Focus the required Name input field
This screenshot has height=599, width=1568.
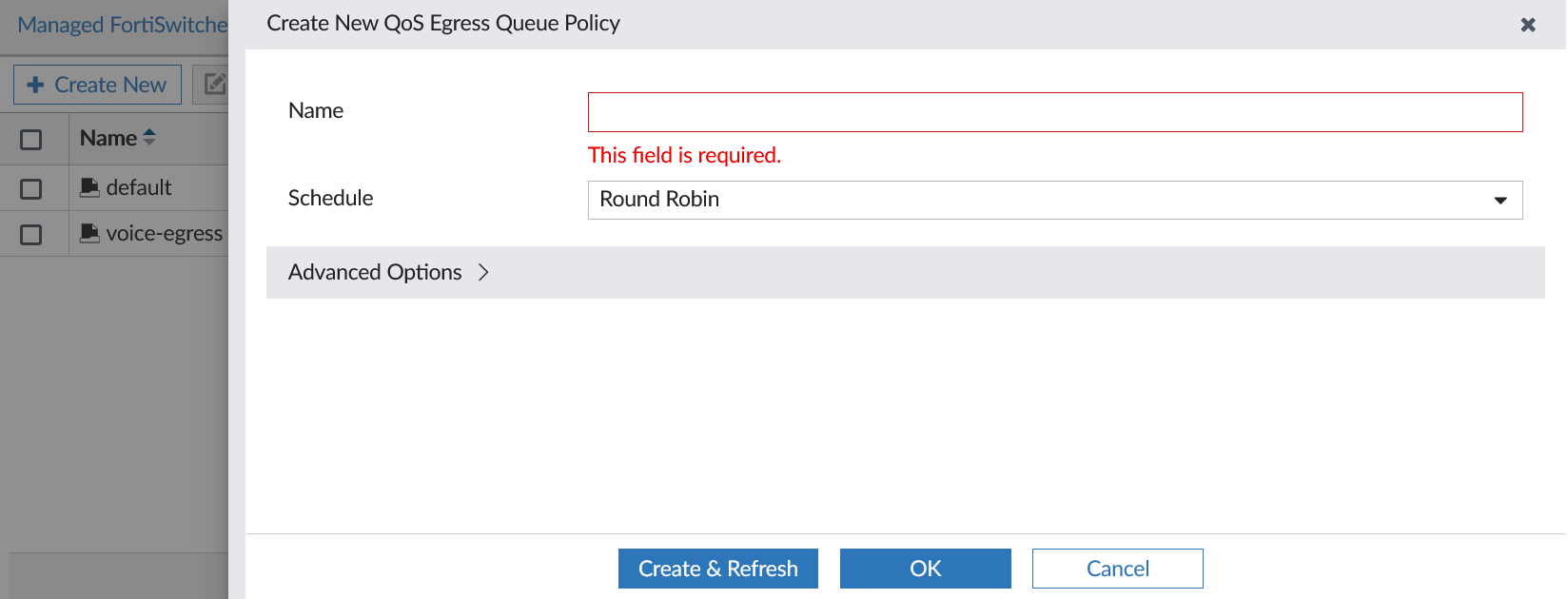[x=1054, y=112]
